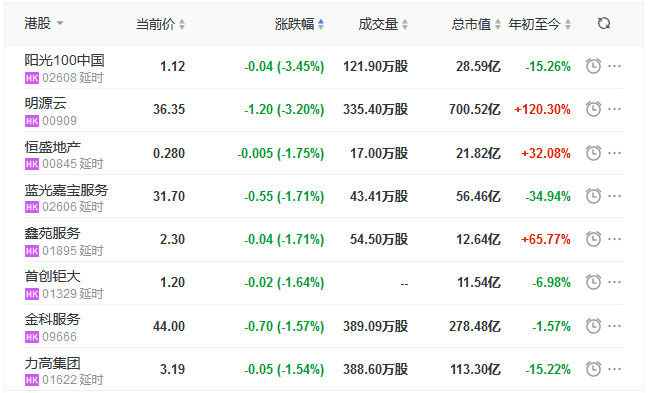Select the -34.94% year-to-date value
The height and width of the screenshot is (393, 648).
[x=548, y=196]
